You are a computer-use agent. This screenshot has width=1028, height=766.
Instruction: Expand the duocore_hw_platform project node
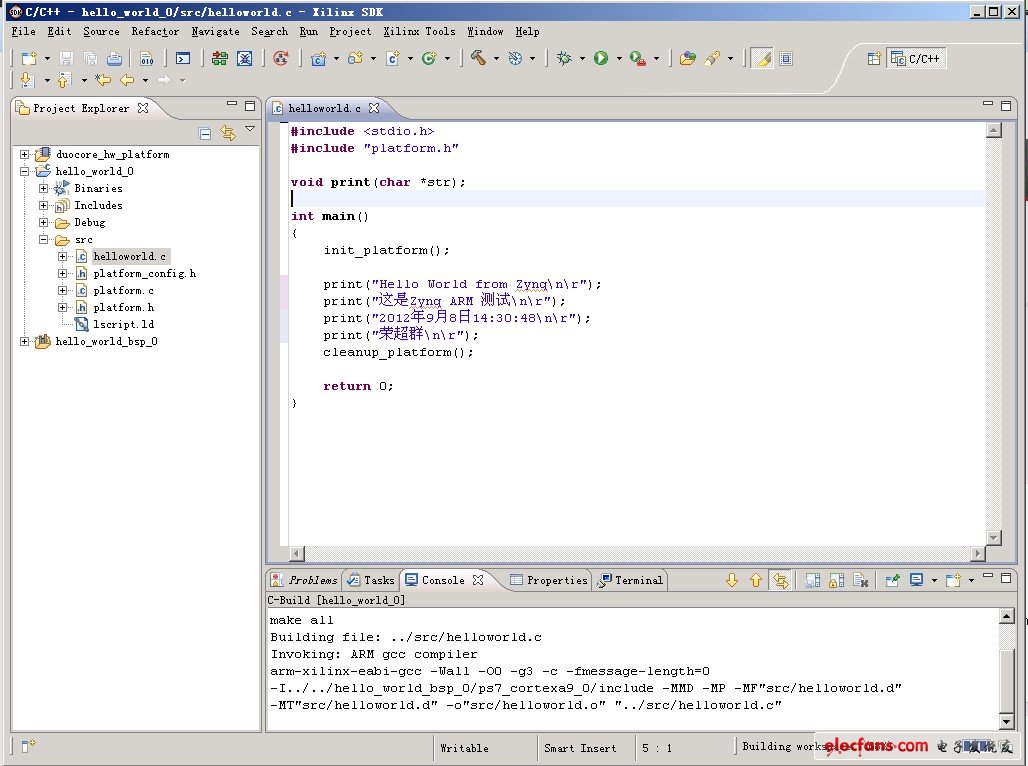(25, 155)
